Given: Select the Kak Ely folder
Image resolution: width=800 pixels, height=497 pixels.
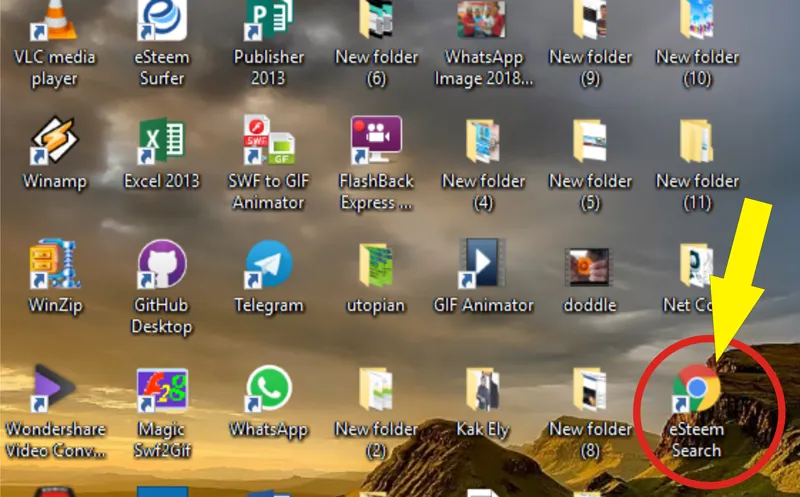Looking at the screenshot, I should 483,389.
